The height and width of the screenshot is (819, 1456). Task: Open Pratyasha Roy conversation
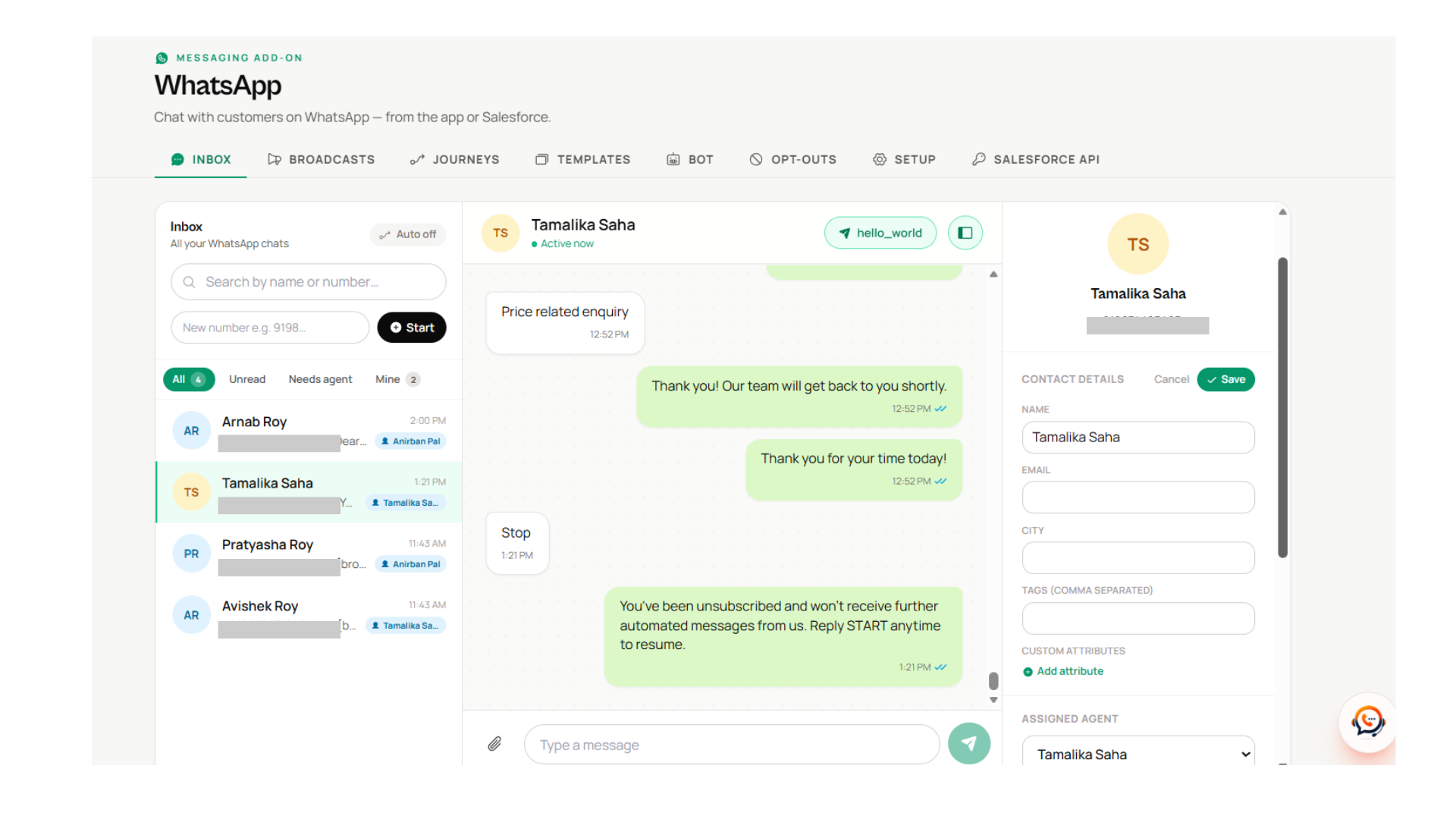point(309,554)
